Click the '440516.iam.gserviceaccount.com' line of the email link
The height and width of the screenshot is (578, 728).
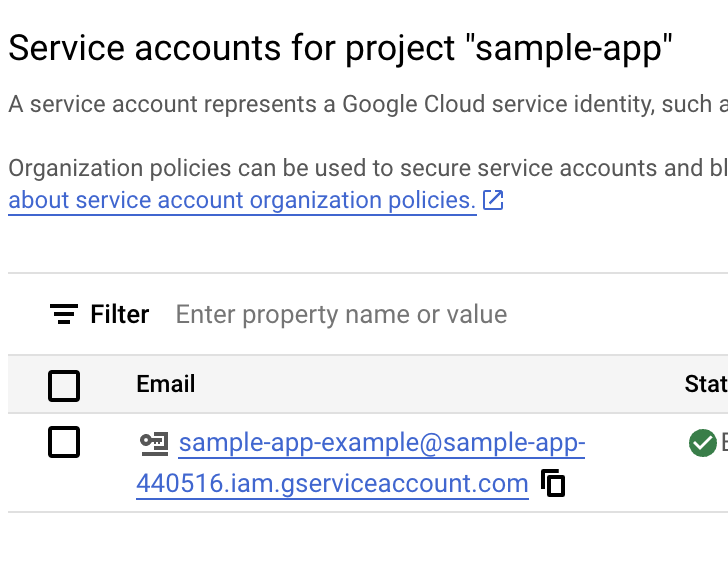(x=332, y=484)
